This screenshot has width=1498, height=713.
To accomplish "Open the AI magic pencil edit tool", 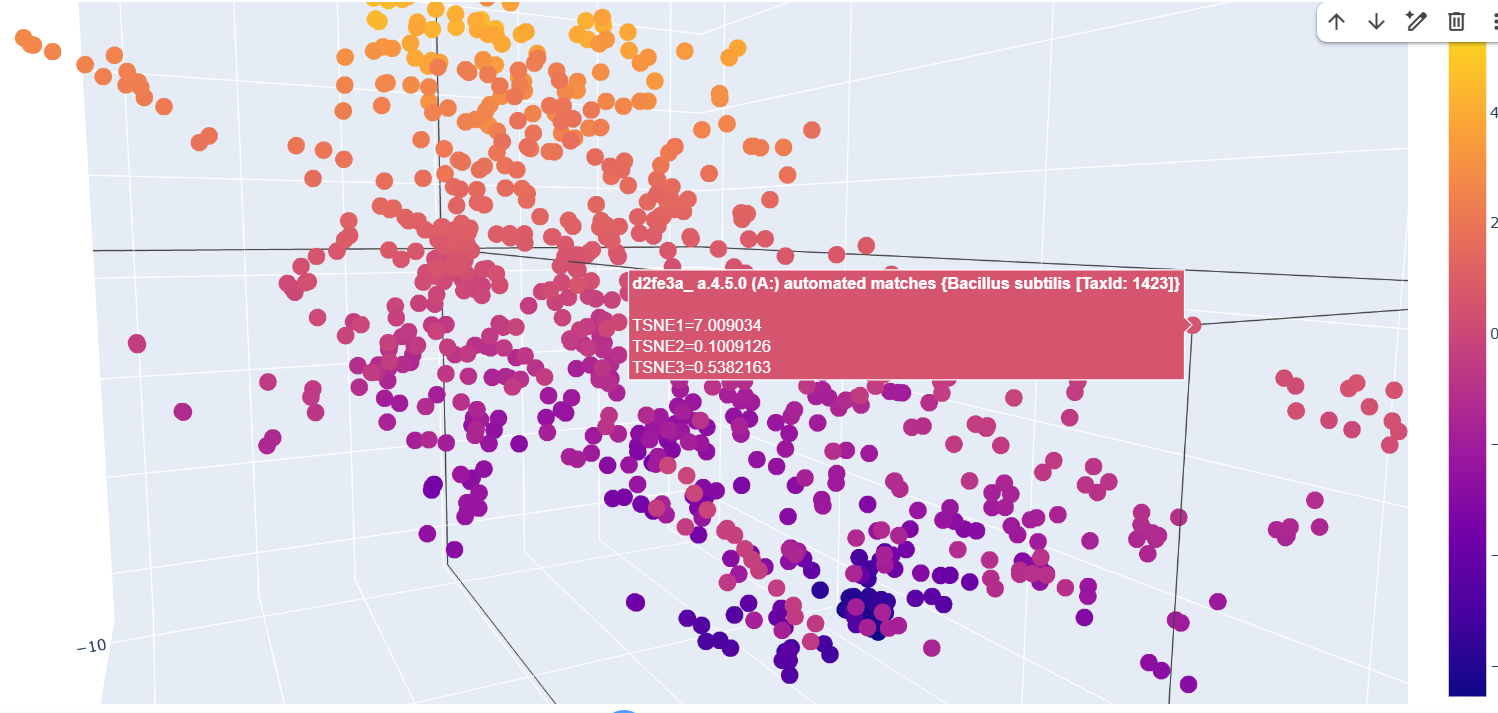I will pos(1415,21).
